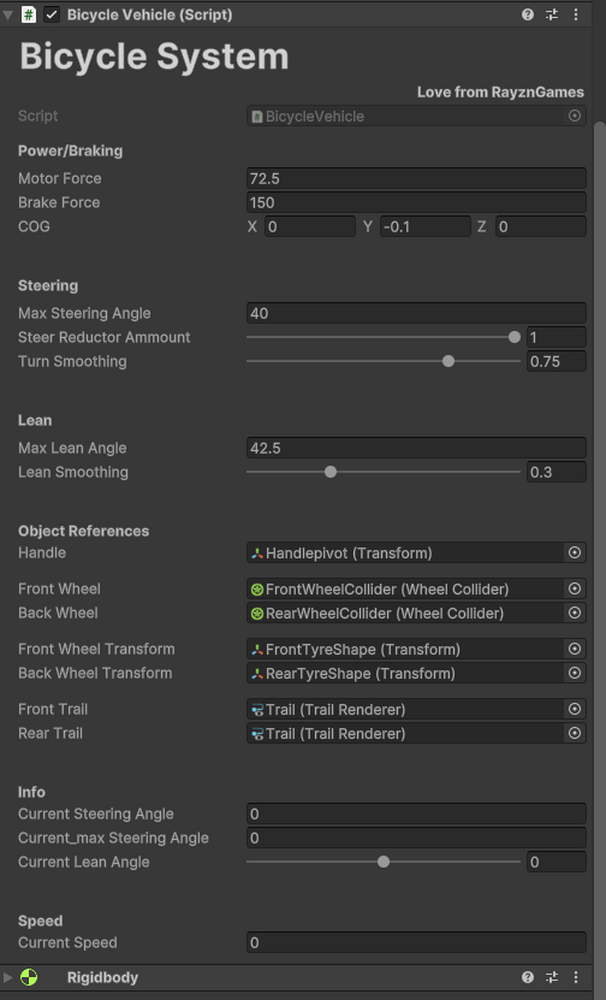
Task: Click the Motor Force input field
Action: 416,178
